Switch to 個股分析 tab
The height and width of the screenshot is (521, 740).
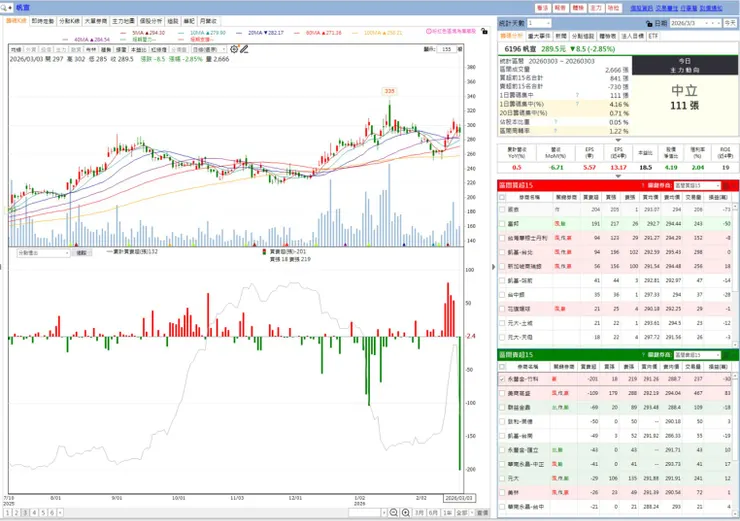pos(151,21)
